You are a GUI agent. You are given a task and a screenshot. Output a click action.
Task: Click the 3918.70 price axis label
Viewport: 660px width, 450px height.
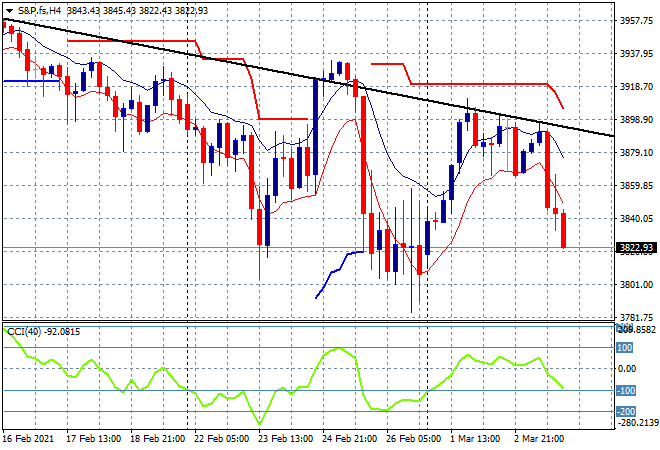(636, 87)
